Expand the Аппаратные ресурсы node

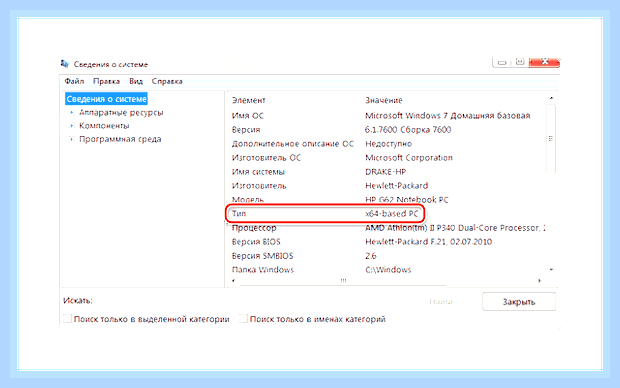pos(72,113)
